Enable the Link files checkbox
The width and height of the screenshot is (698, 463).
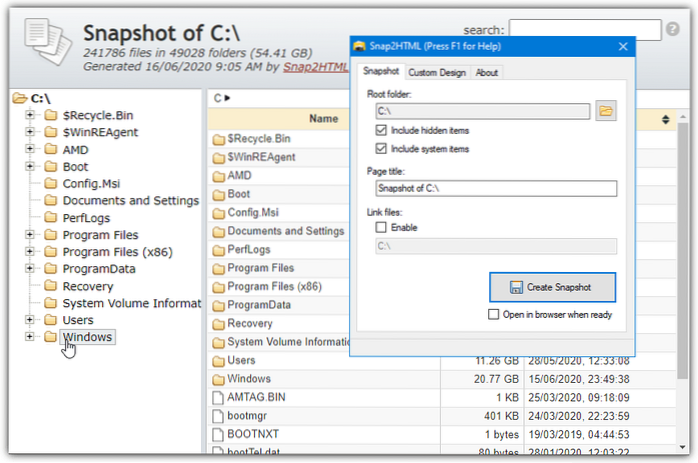click(381, 227)
